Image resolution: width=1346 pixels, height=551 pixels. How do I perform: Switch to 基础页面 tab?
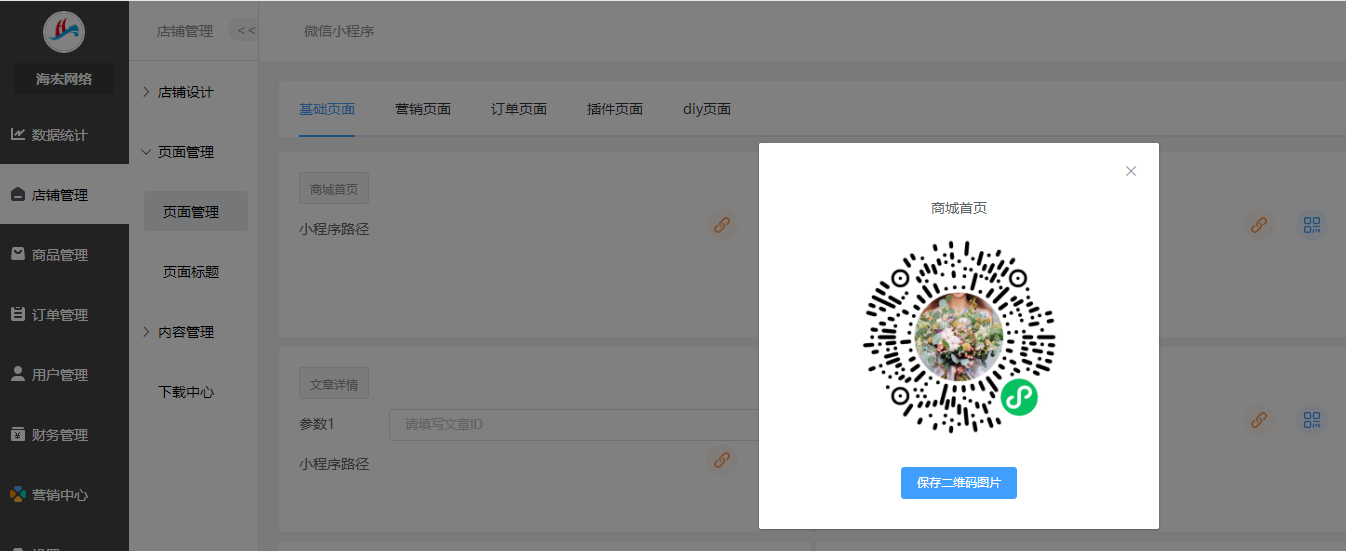(x=327, y=109)
